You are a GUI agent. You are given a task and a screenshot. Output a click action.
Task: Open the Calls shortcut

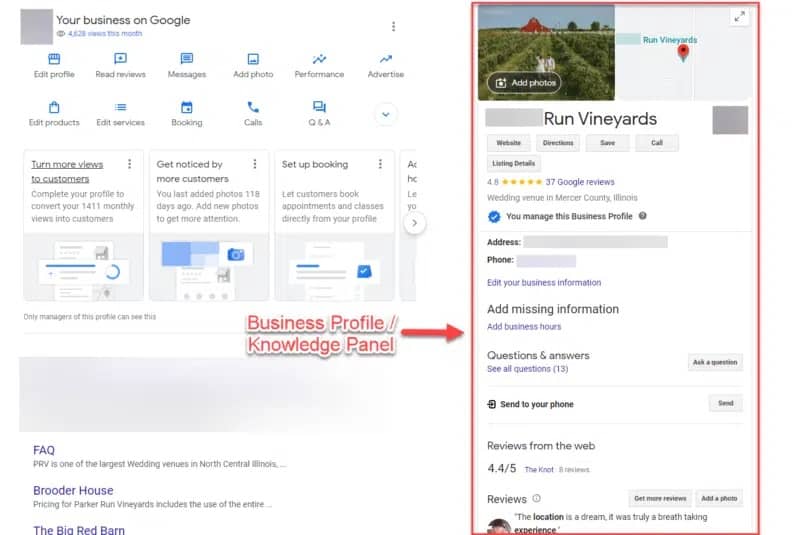253,114
